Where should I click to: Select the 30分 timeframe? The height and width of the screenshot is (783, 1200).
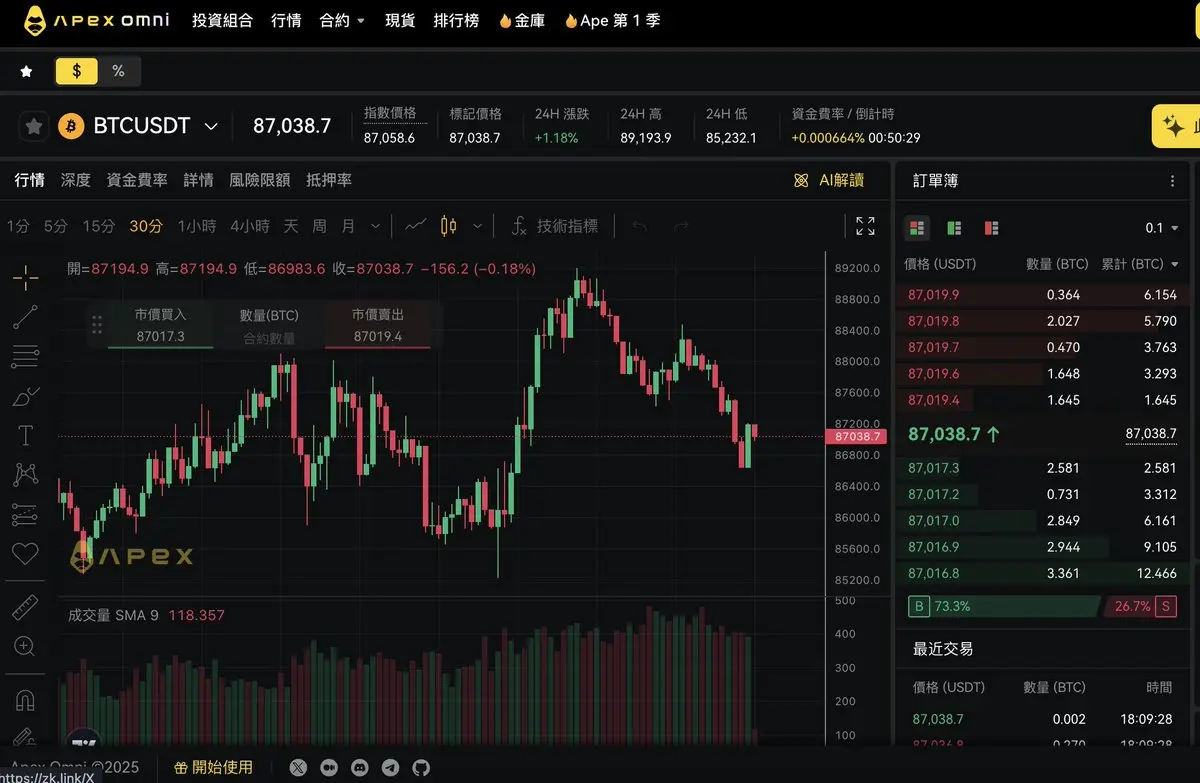tap(146, 226)
